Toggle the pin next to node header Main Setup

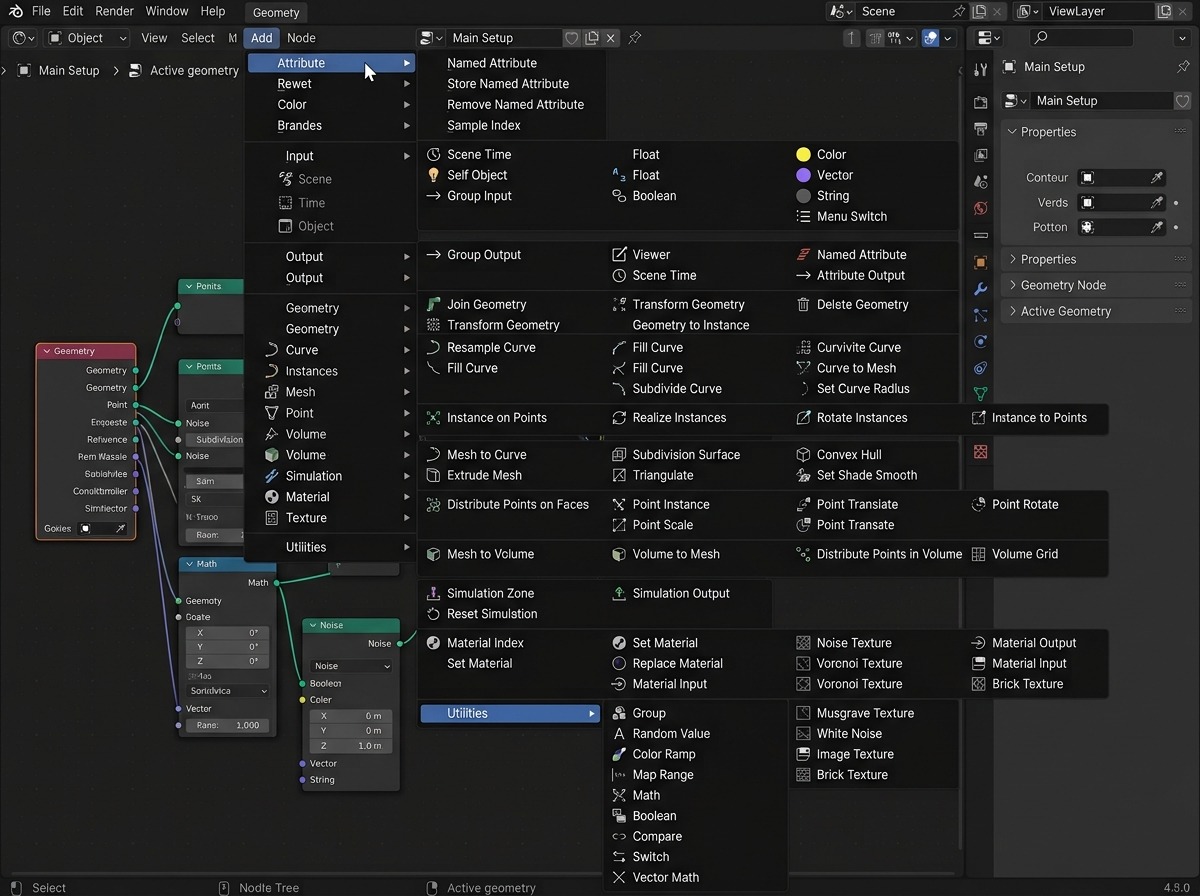pos(635,38)
